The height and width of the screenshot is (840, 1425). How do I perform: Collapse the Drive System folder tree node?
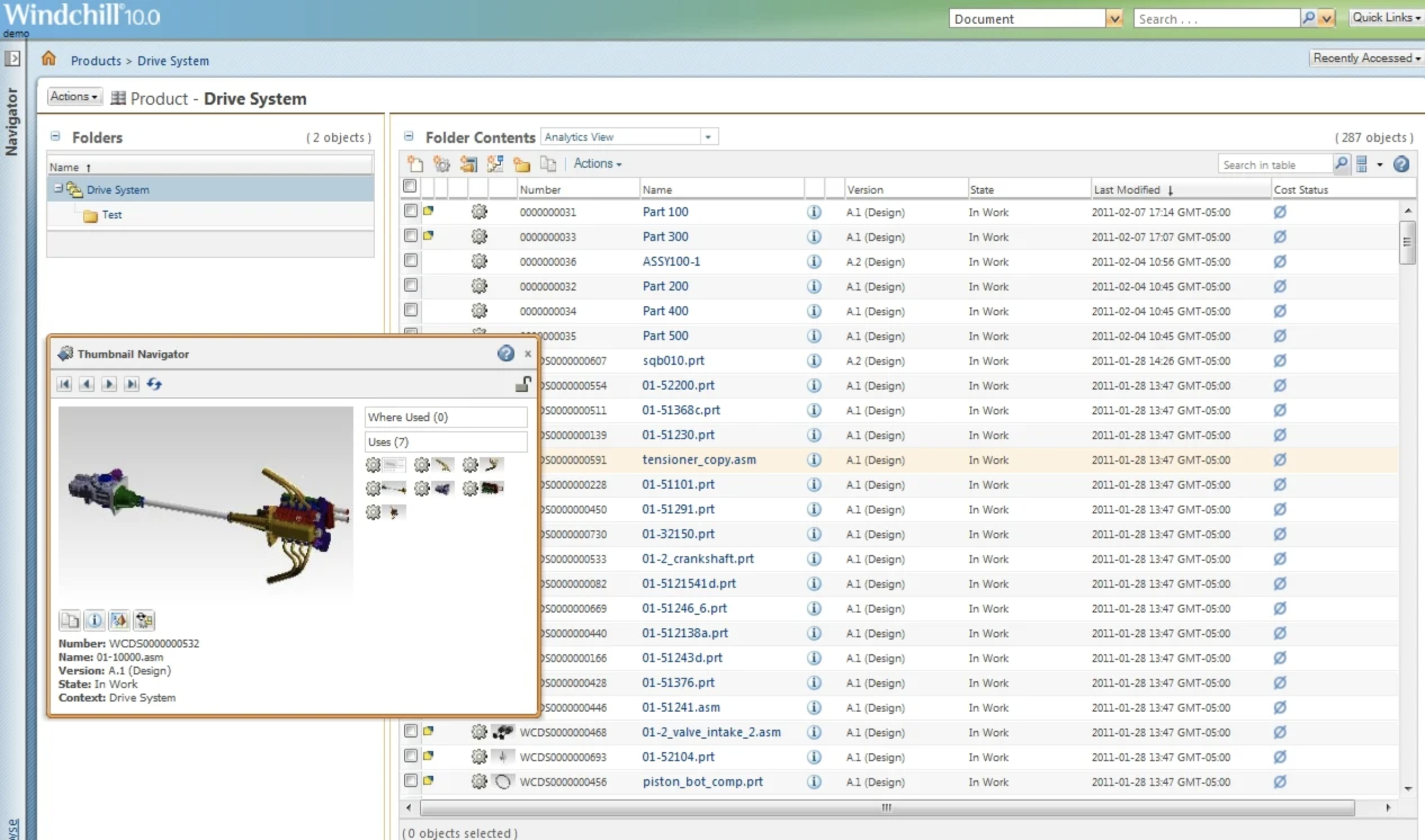point(57,189)
